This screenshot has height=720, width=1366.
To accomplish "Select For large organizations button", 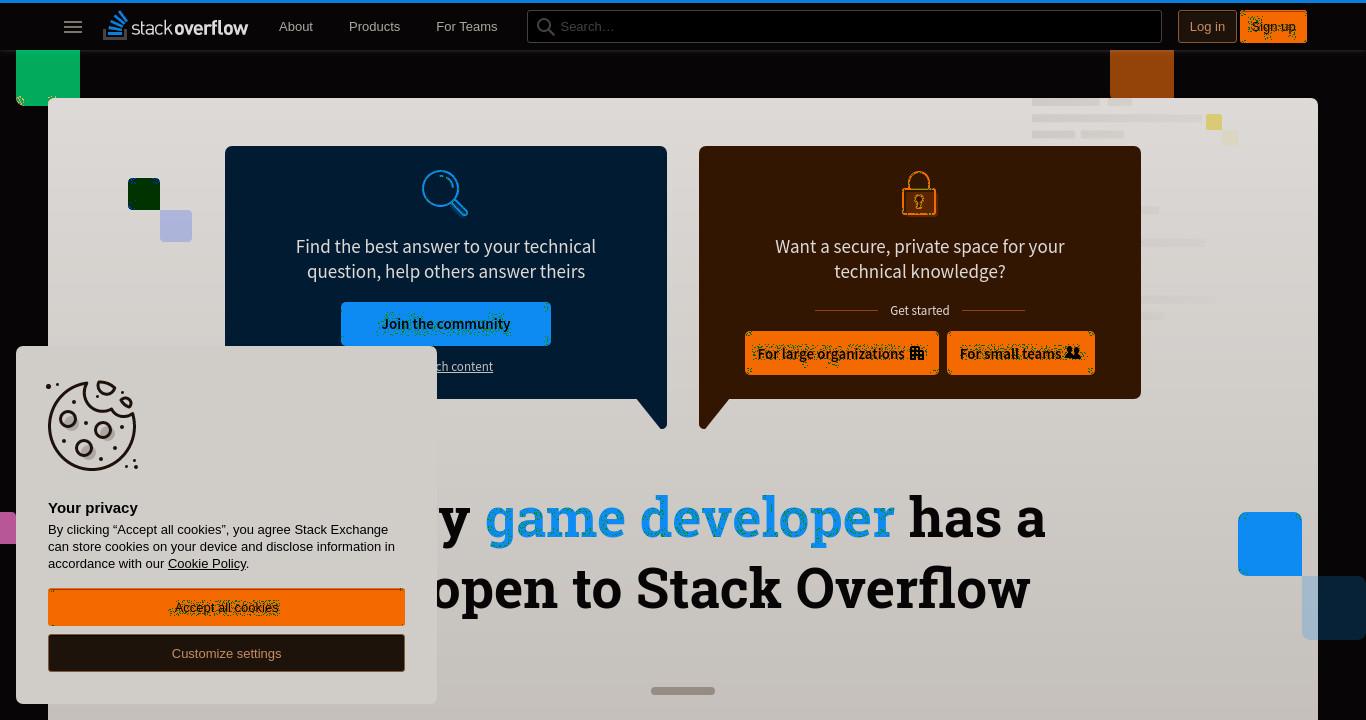I will click(x=842, y=353).
